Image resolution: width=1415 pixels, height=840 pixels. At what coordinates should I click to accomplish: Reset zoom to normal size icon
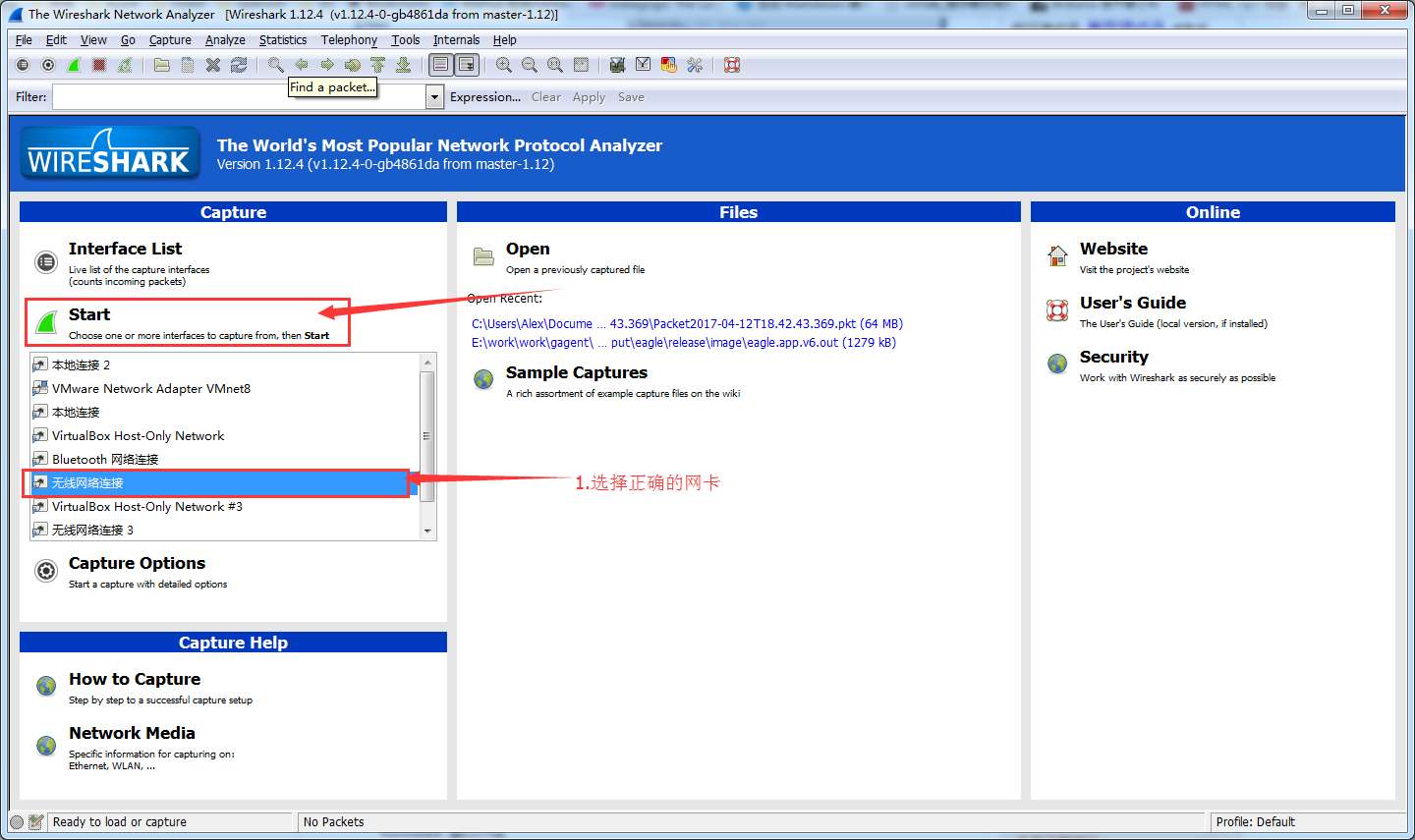click(555, 65)
